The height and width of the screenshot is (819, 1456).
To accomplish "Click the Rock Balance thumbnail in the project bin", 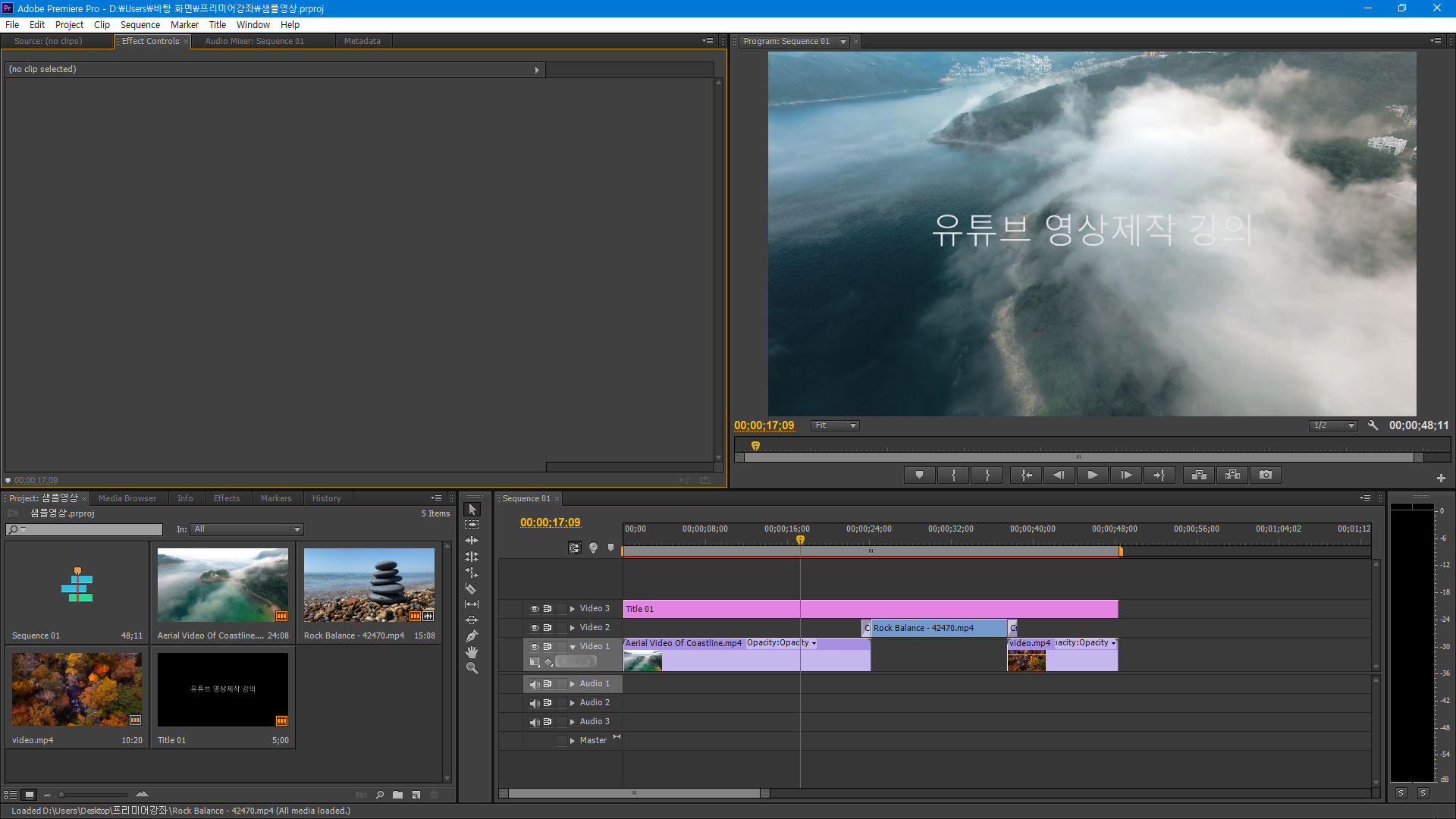I will pos(369,585).
